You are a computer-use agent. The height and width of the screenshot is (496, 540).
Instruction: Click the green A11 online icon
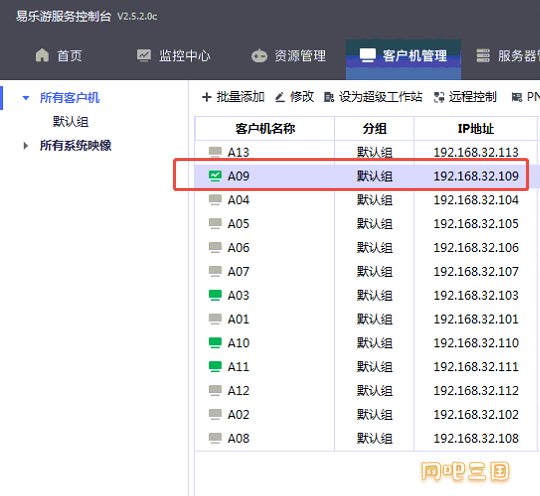pyautogui.click(x=215, y=366)
